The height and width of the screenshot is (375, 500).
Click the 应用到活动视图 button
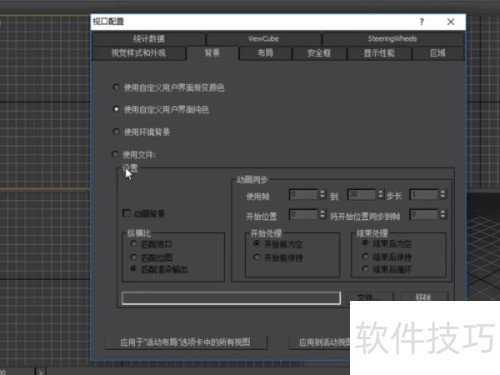click(x=320, y=342)
